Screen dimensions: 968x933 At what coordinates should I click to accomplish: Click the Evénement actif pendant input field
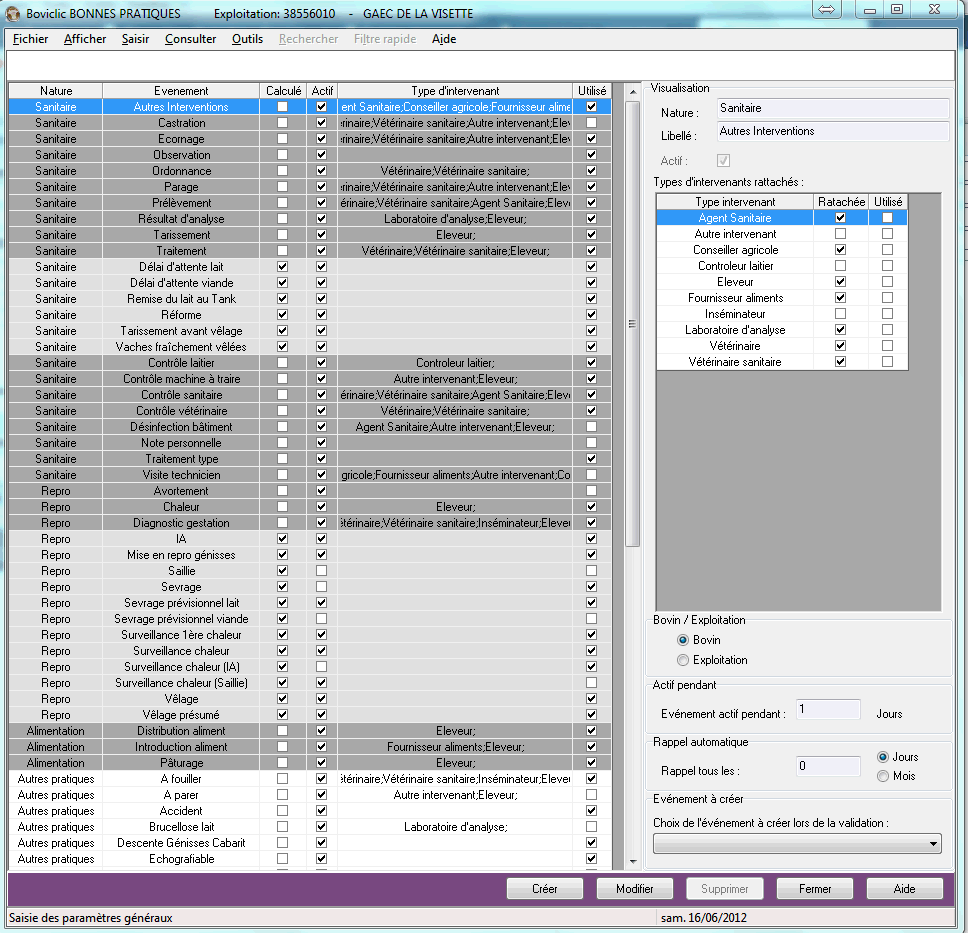pos(827,709)
